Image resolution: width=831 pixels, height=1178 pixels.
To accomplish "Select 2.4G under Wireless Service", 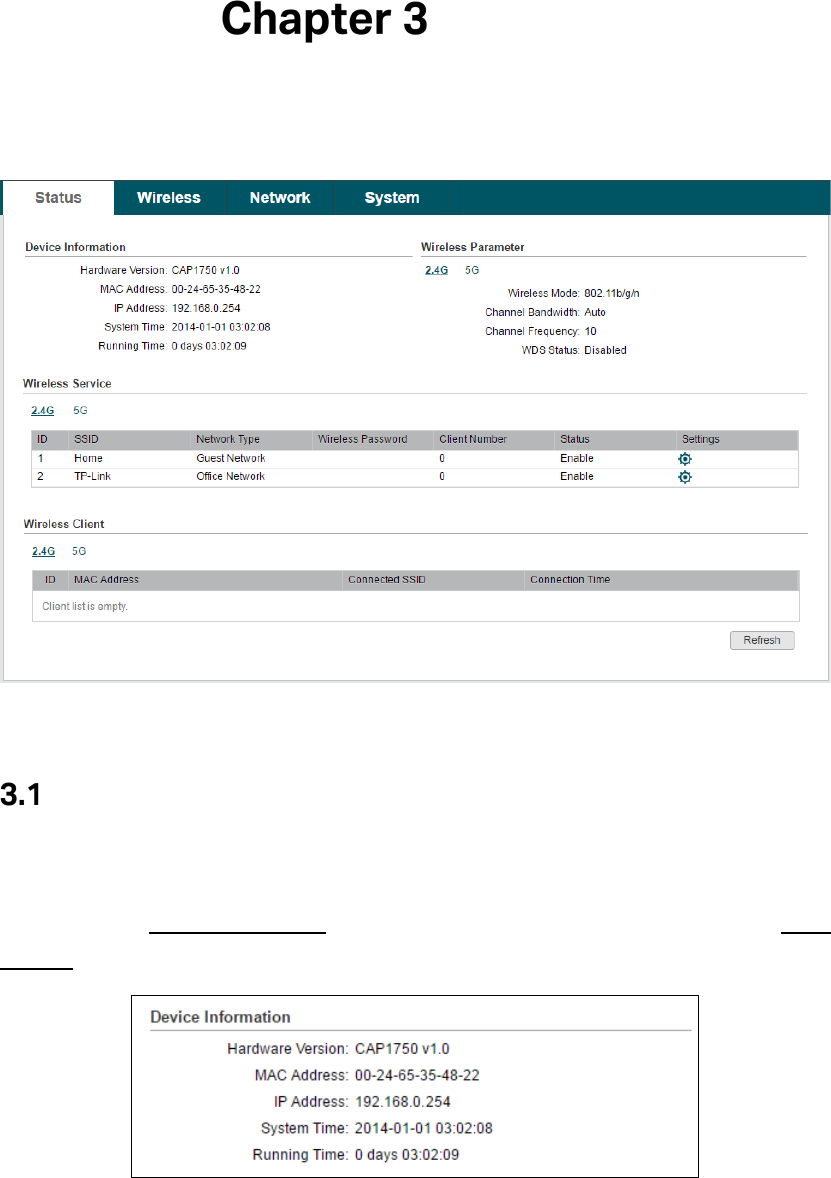I will point(43,410).
